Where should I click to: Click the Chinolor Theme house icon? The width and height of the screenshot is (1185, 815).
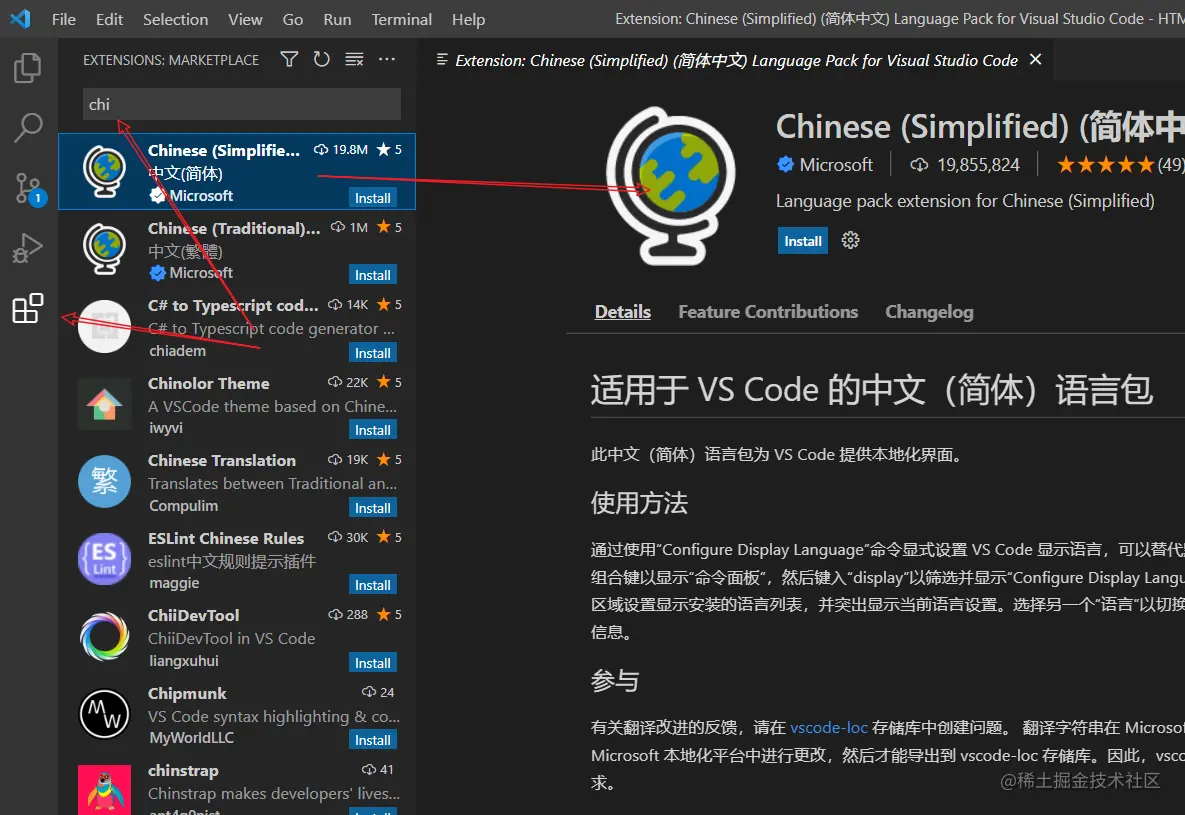tap(104, 404)
